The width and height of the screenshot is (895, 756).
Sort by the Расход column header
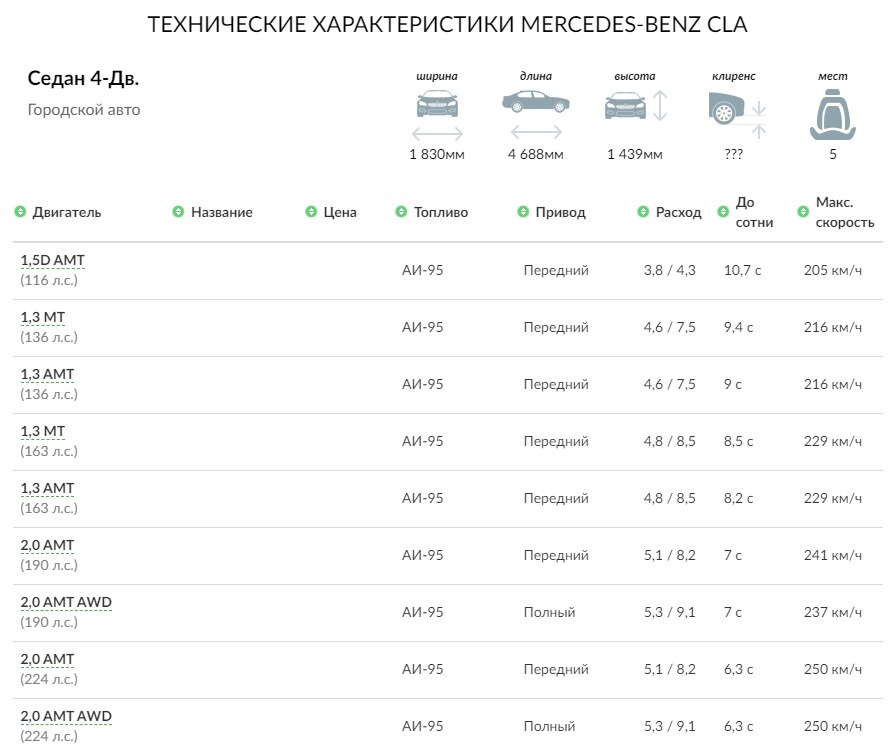click(678, 212)
